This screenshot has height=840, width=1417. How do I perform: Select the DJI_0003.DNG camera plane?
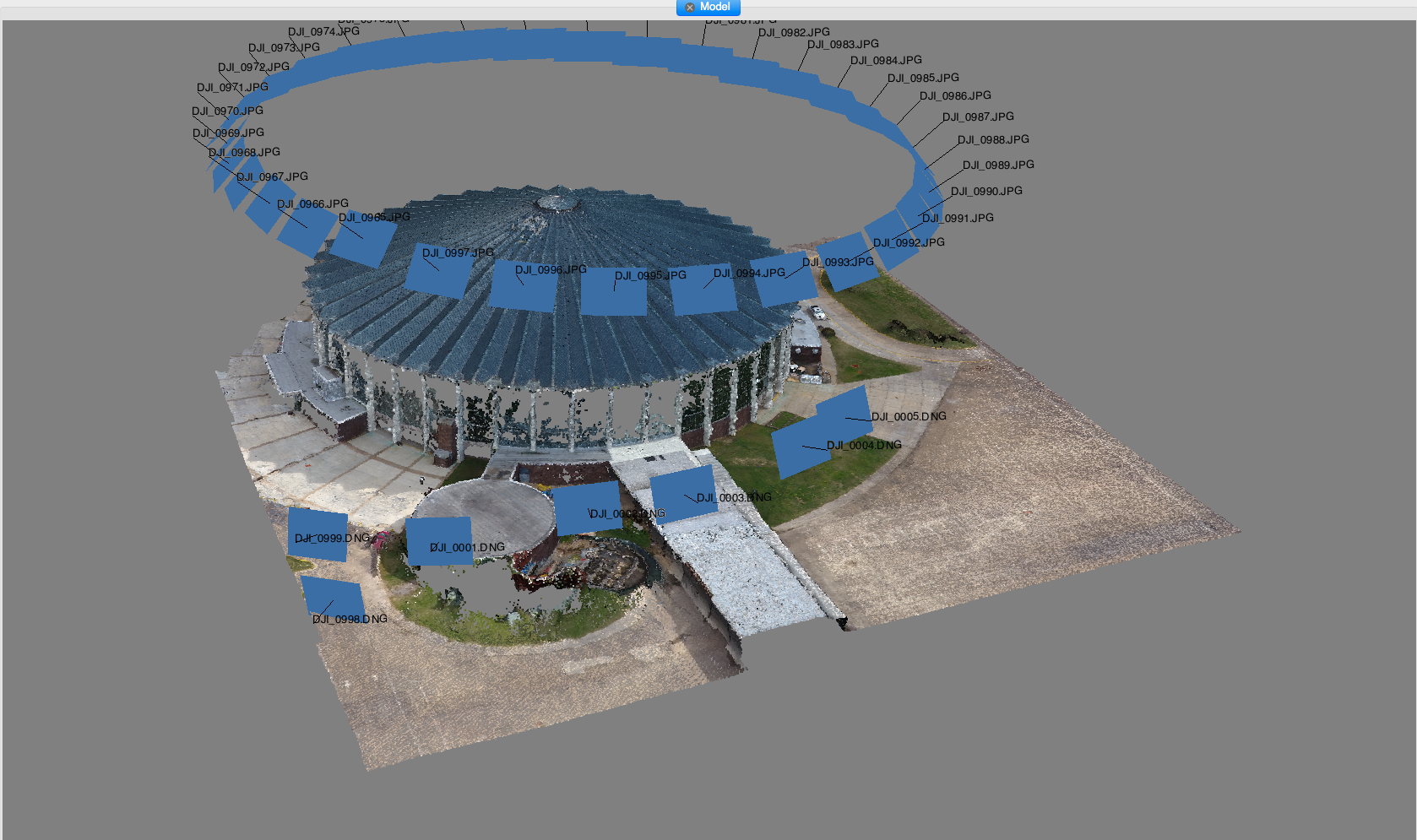[682, 494]
